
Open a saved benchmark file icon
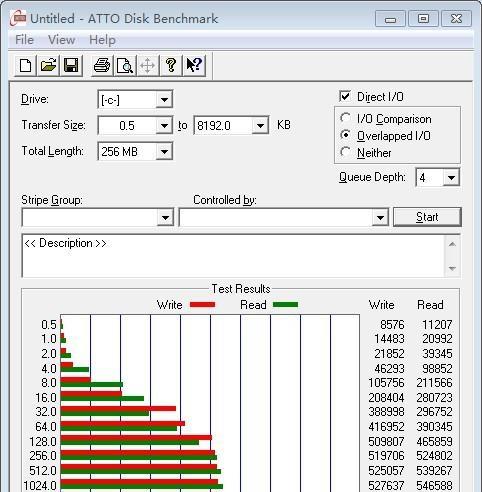tap(49, 65)
